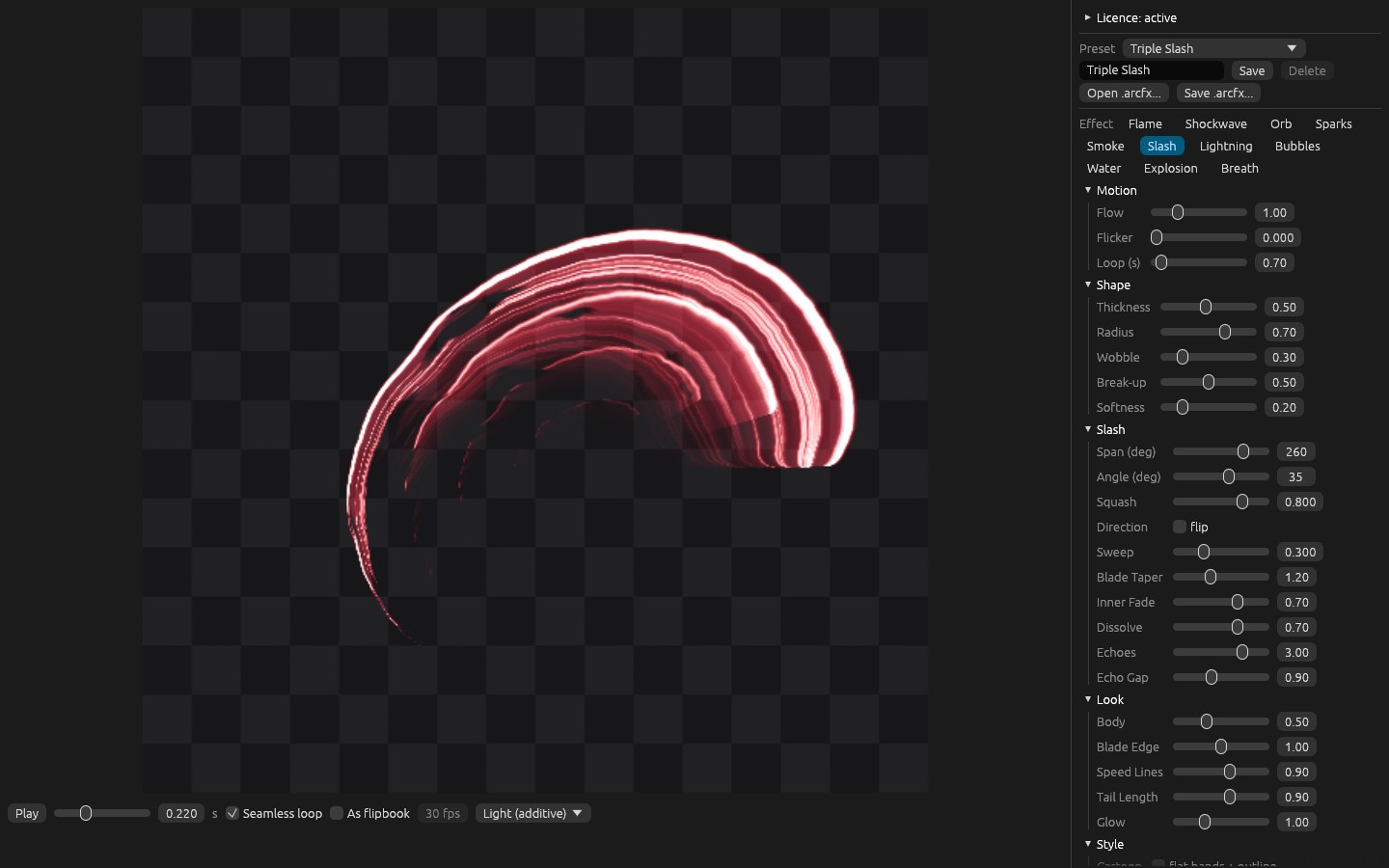Image resolution: width=1389 pixels, height=868 pixels.
Task: Click the Squash value field 0.800
Action: (x=1300, y=502)
